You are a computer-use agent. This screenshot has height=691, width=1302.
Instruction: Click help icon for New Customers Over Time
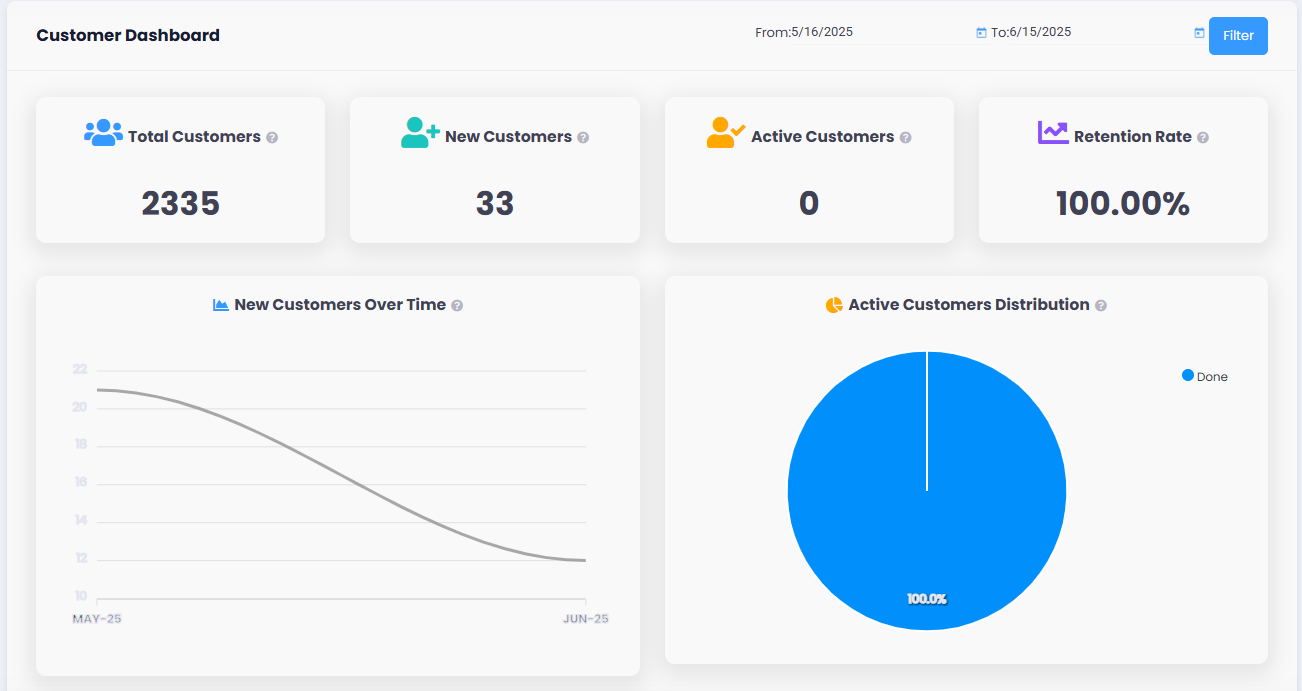pos(457,306)
